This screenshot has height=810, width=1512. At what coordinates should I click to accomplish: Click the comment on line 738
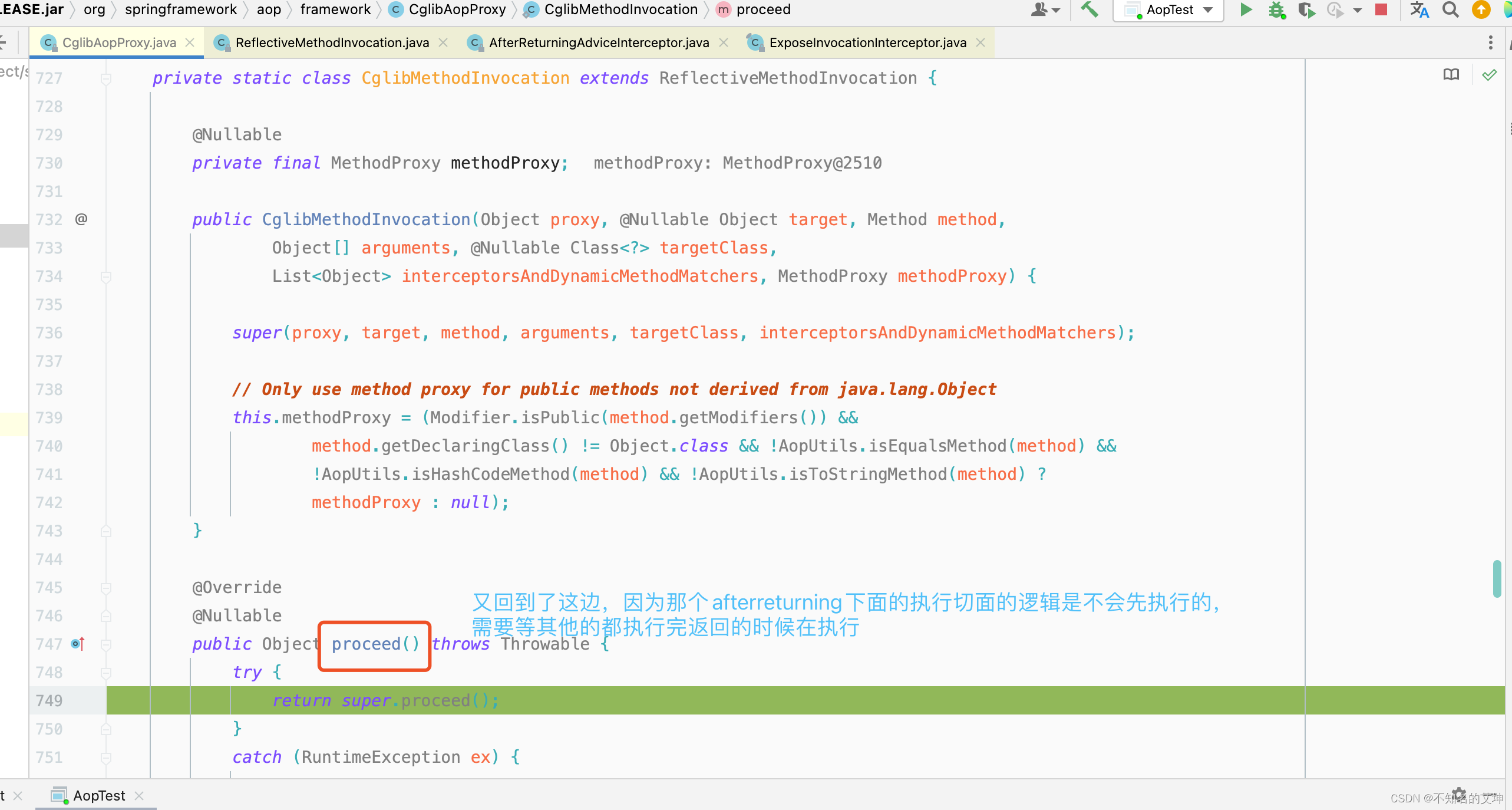[x=614, y=389]
